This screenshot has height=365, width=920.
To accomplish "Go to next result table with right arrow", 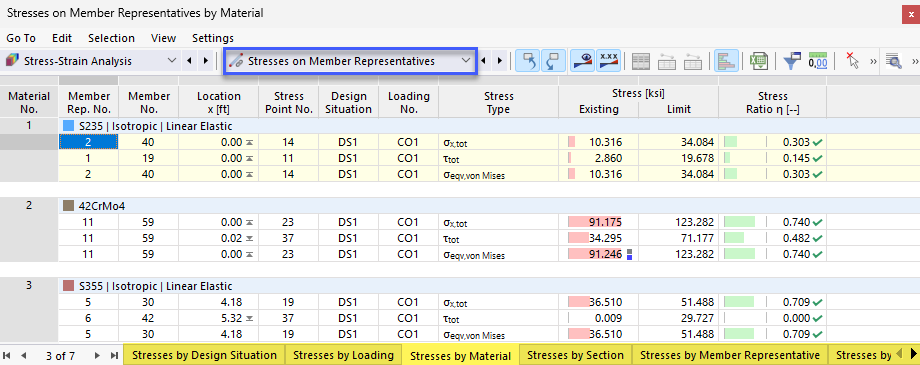I will tap(500, 60).
